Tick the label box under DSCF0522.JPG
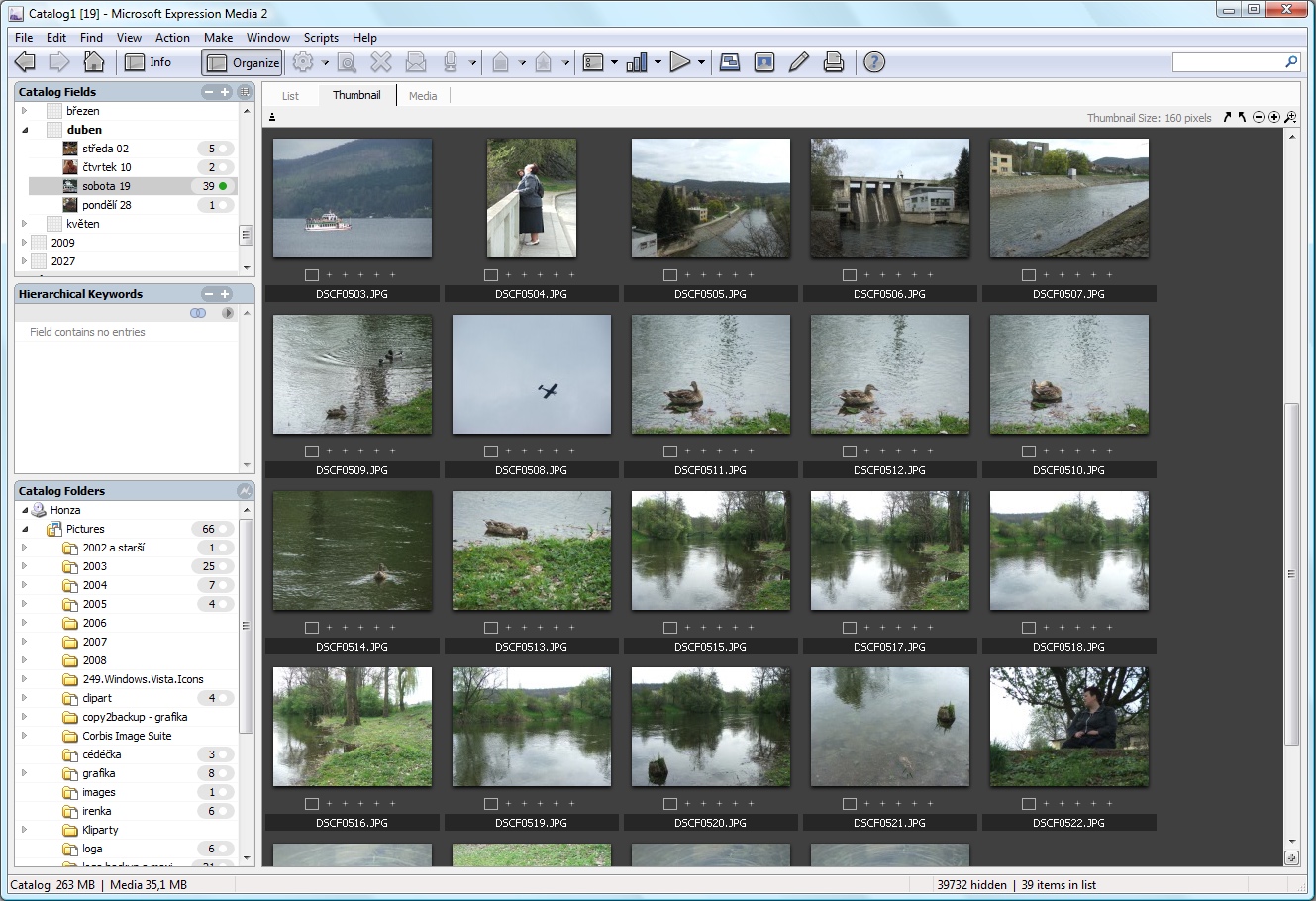Screen dimensions: 1316x901 1029,804
